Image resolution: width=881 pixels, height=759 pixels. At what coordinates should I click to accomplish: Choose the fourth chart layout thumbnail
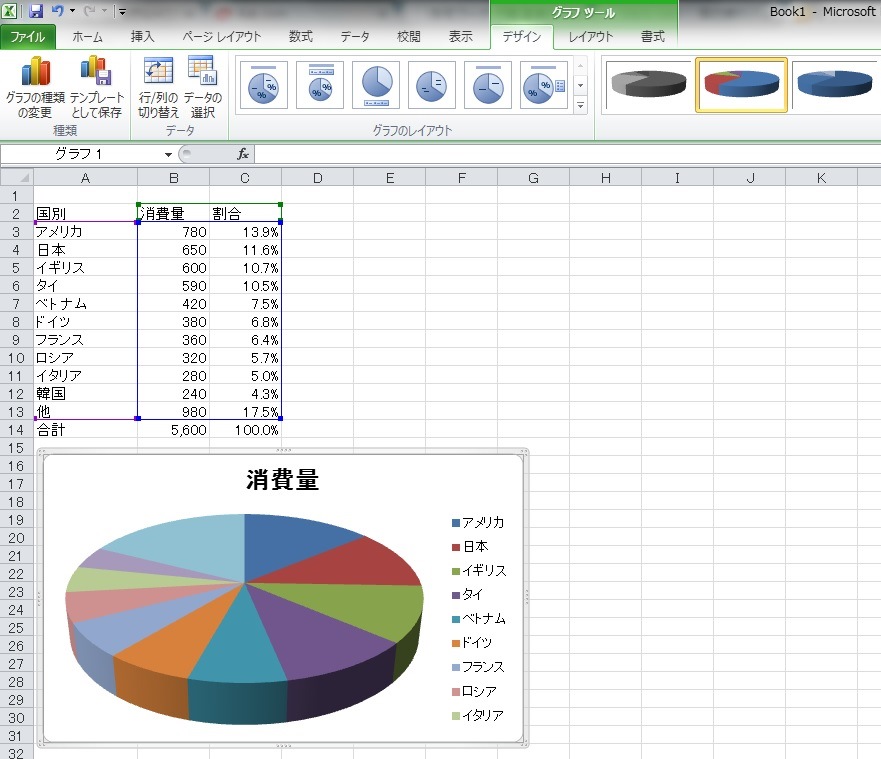tap(432, 85)
